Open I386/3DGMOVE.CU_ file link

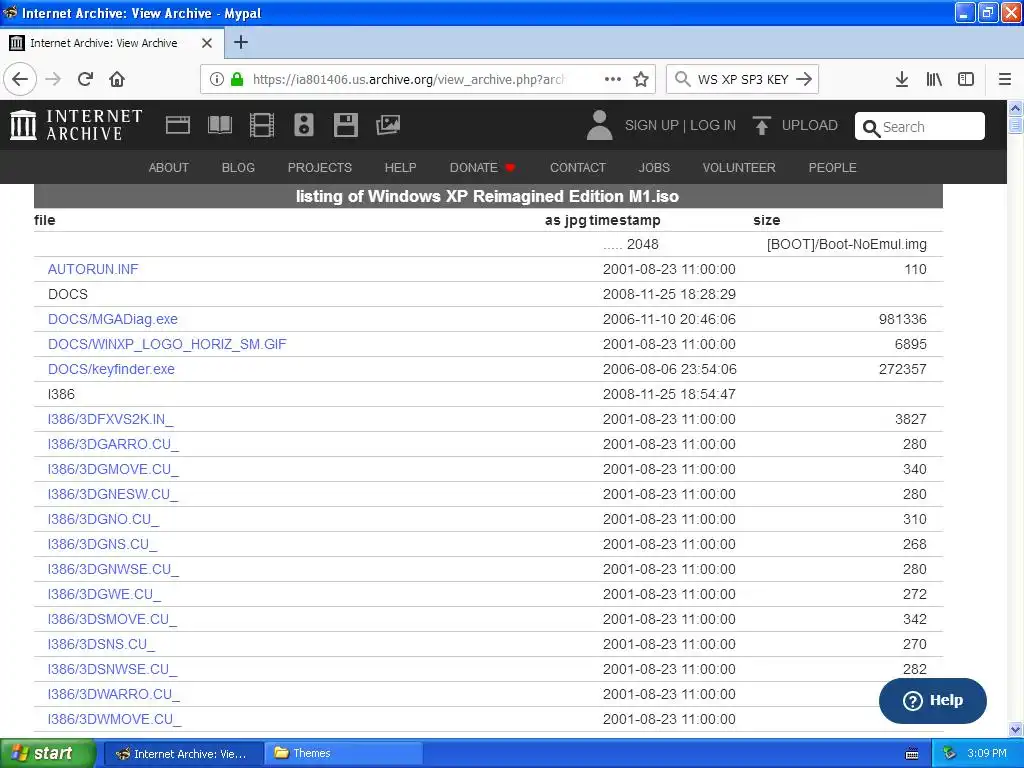[113, 469]
